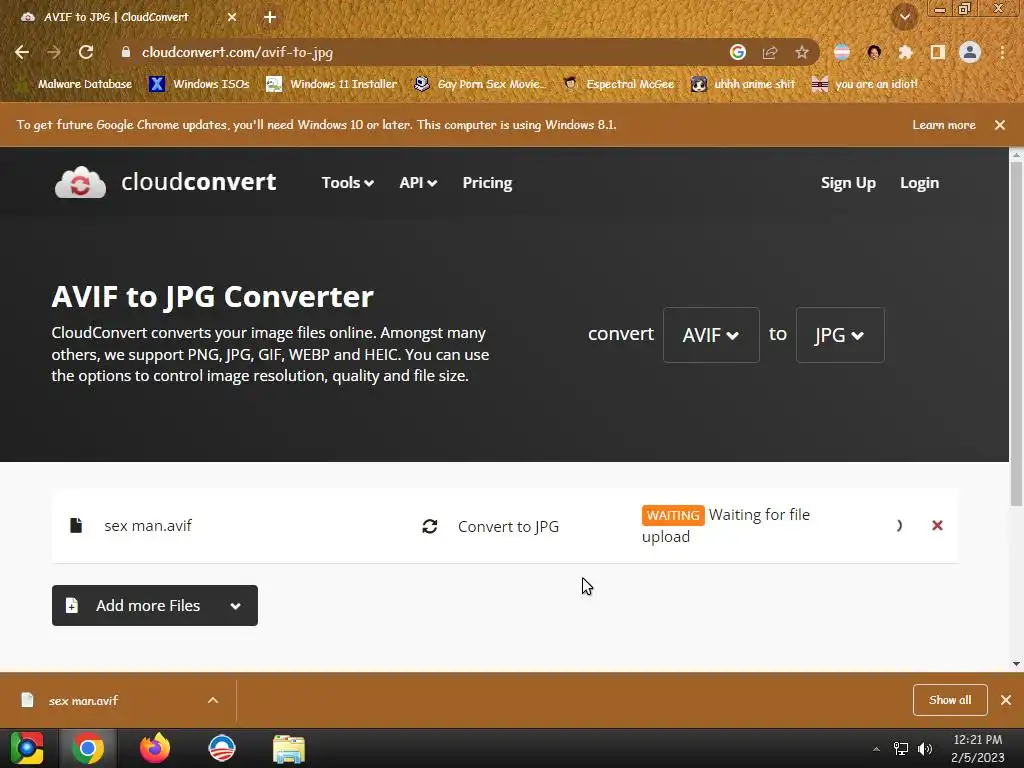This screenshot has width=1024, height=768.
Task: Open the Malware Database bookmark
Action: 74,84
